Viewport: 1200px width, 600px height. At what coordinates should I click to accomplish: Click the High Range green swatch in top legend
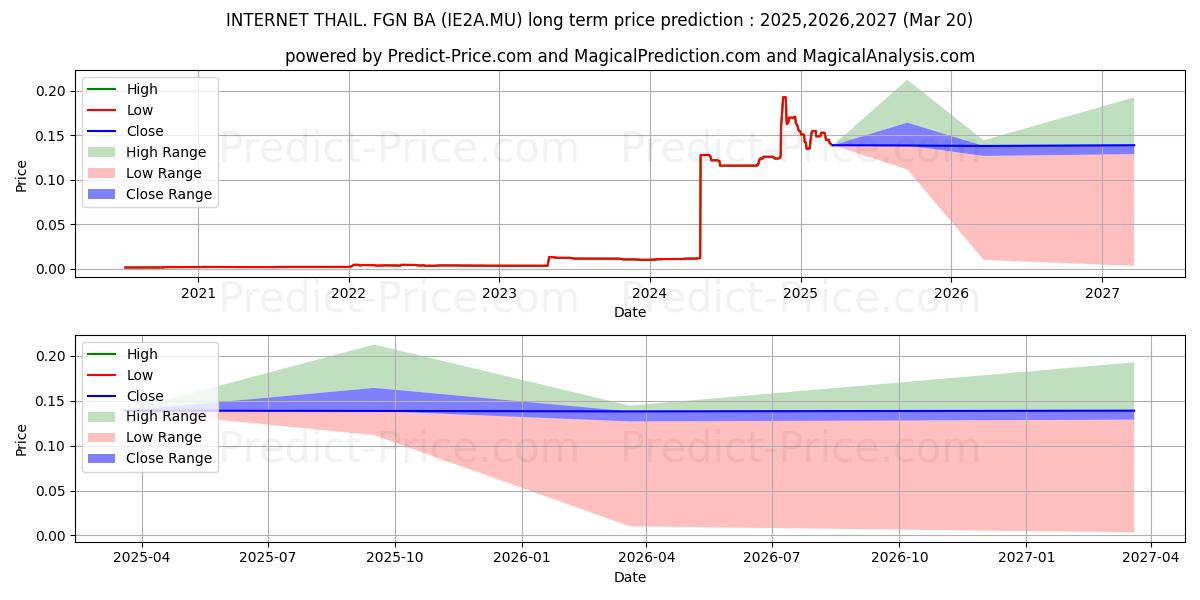[x=103, y=152]
